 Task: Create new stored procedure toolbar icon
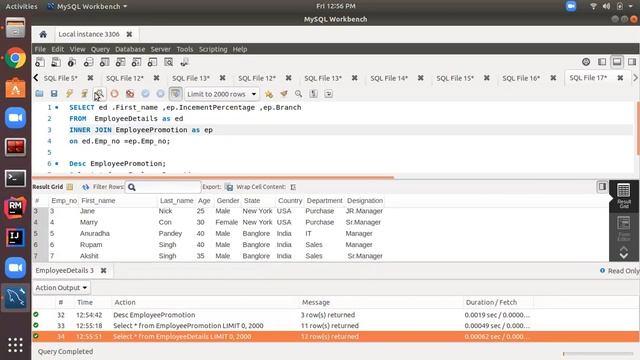[x=136, y=62]
